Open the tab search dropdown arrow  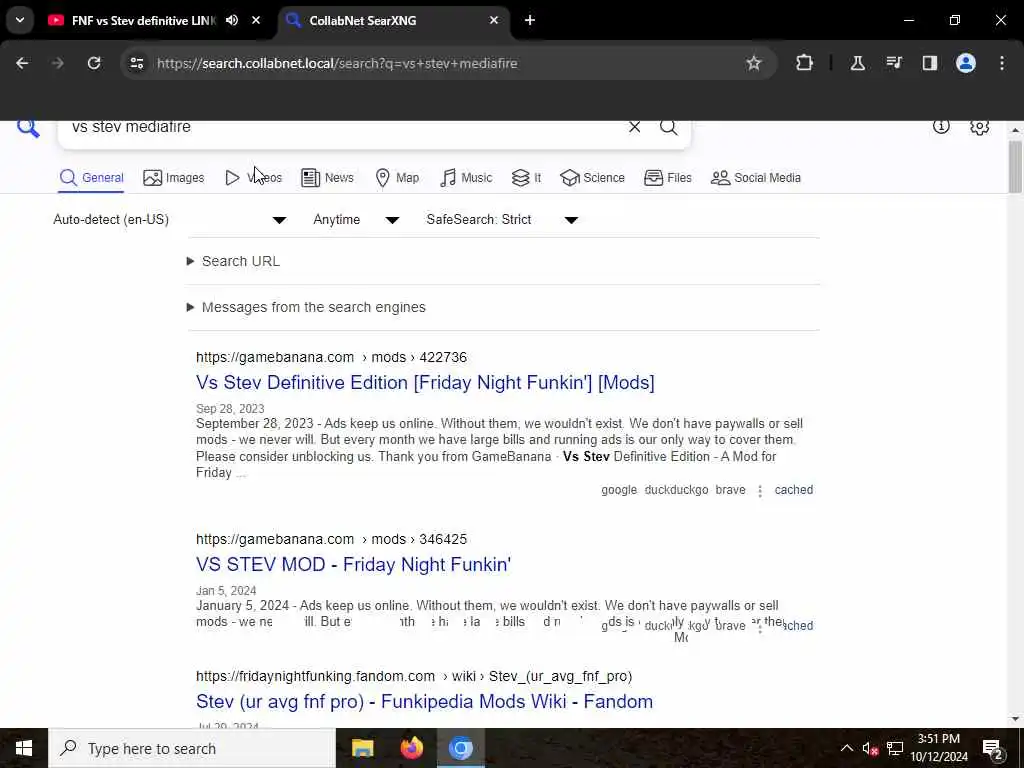[20, 20]
